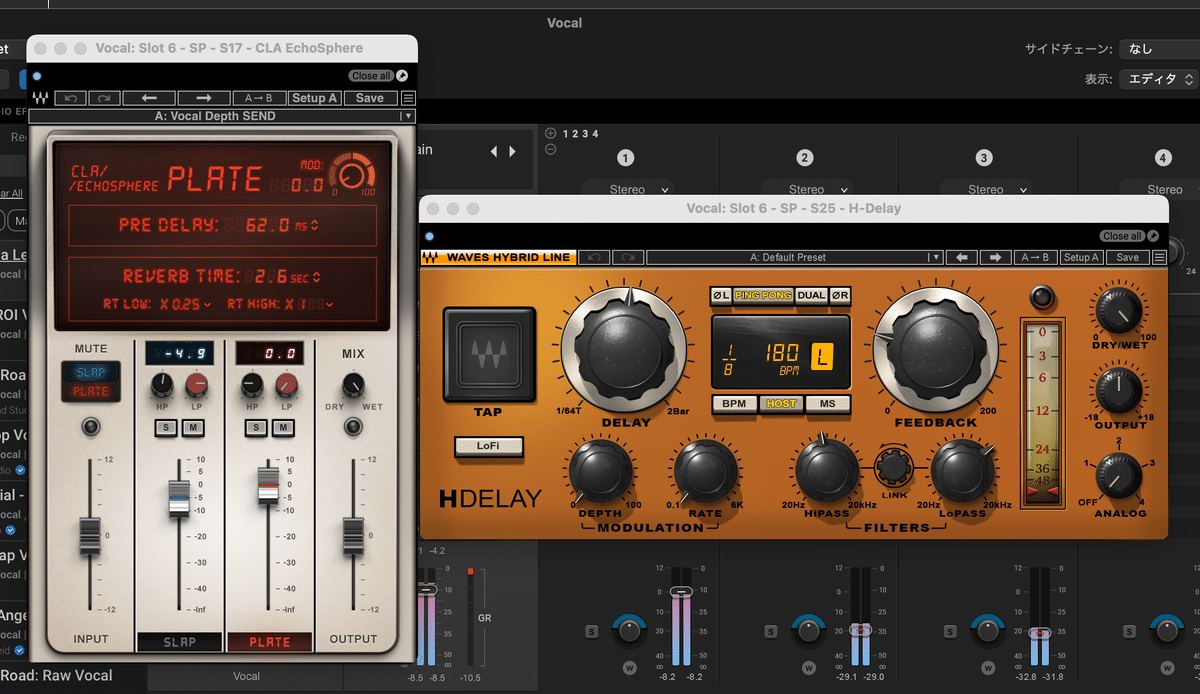Screen dimensions: 1200x694
Task: Open the hamburger menu in H-Delay toolbar
Action: 1159,257
